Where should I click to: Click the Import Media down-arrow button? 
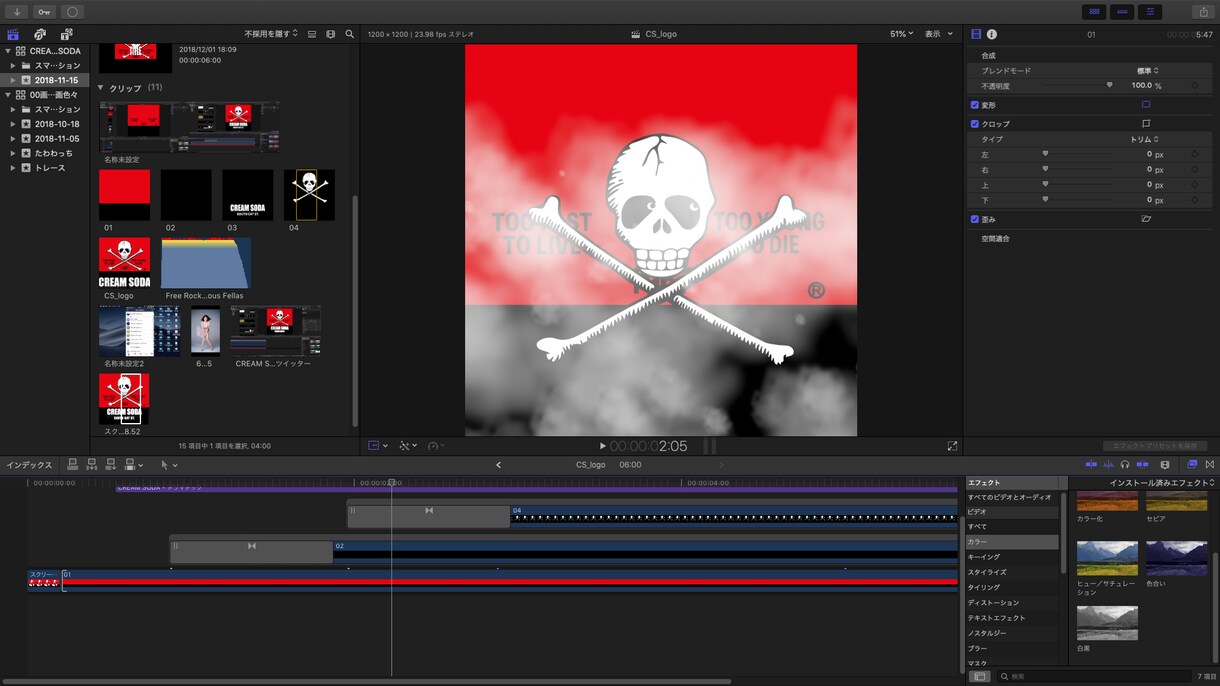[x=17, y=12]
